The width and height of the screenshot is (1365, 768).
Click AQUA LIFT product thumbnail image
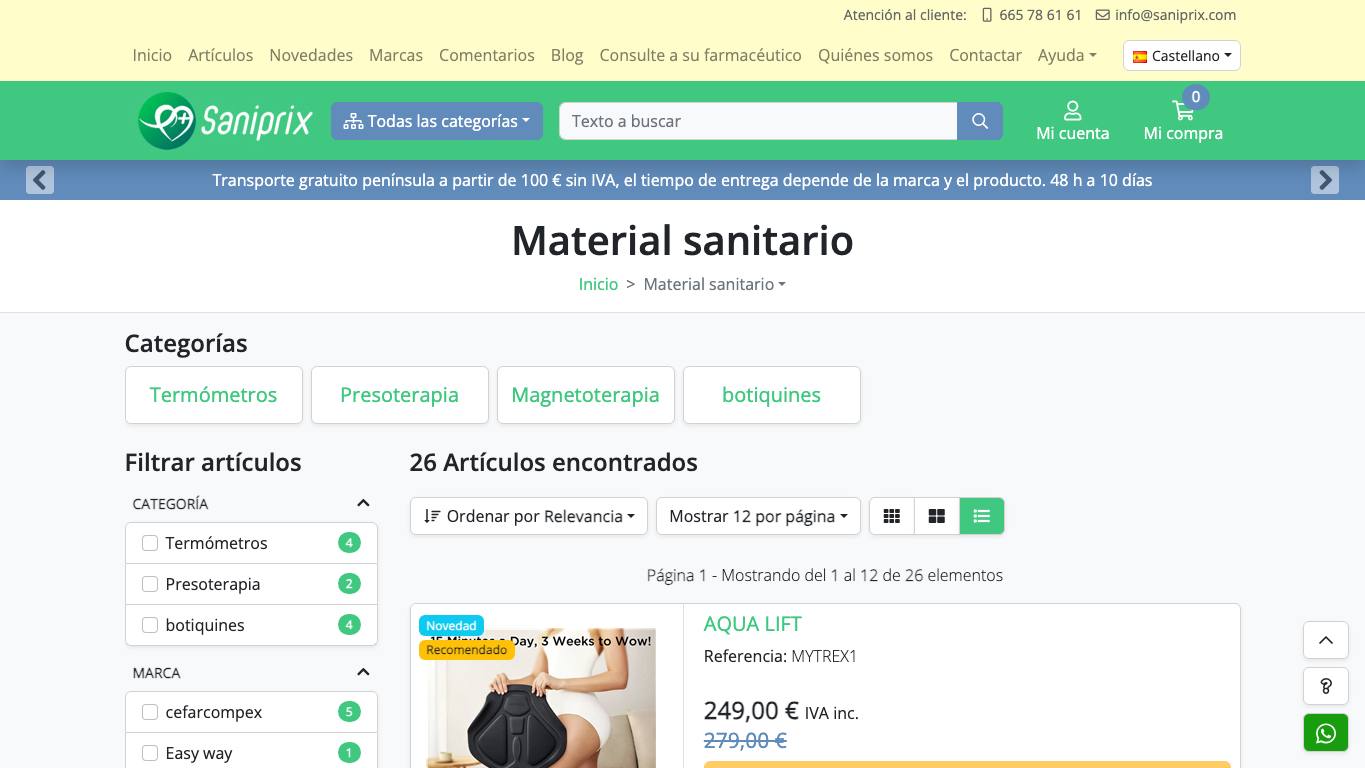(541, 700)
